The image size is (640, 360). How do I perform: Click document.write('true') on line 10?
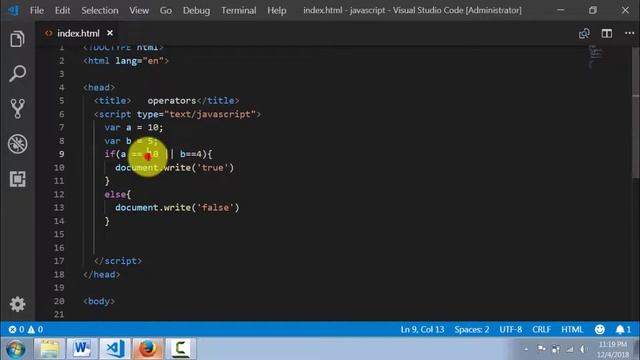[174, 167]
